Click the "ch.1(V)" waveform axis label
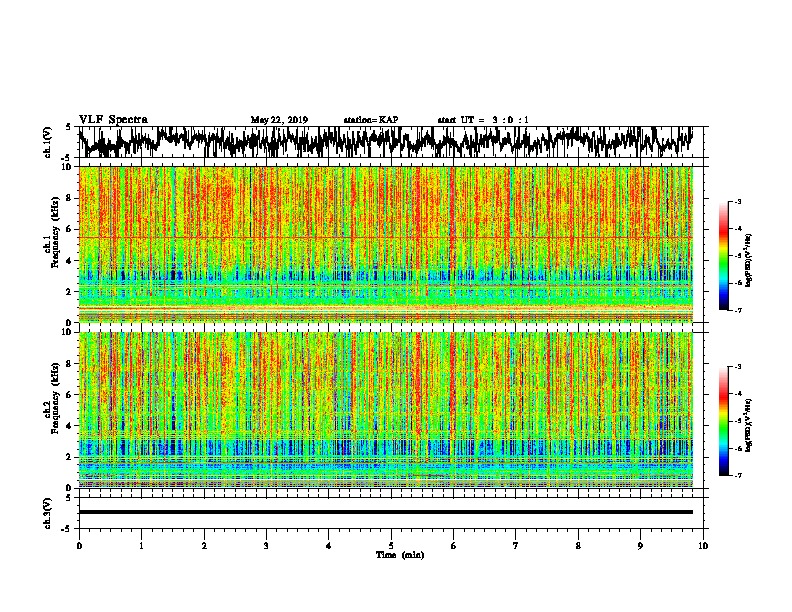This screenshot has width=792, height=612. pyautogui.click(x=48, y=142)
